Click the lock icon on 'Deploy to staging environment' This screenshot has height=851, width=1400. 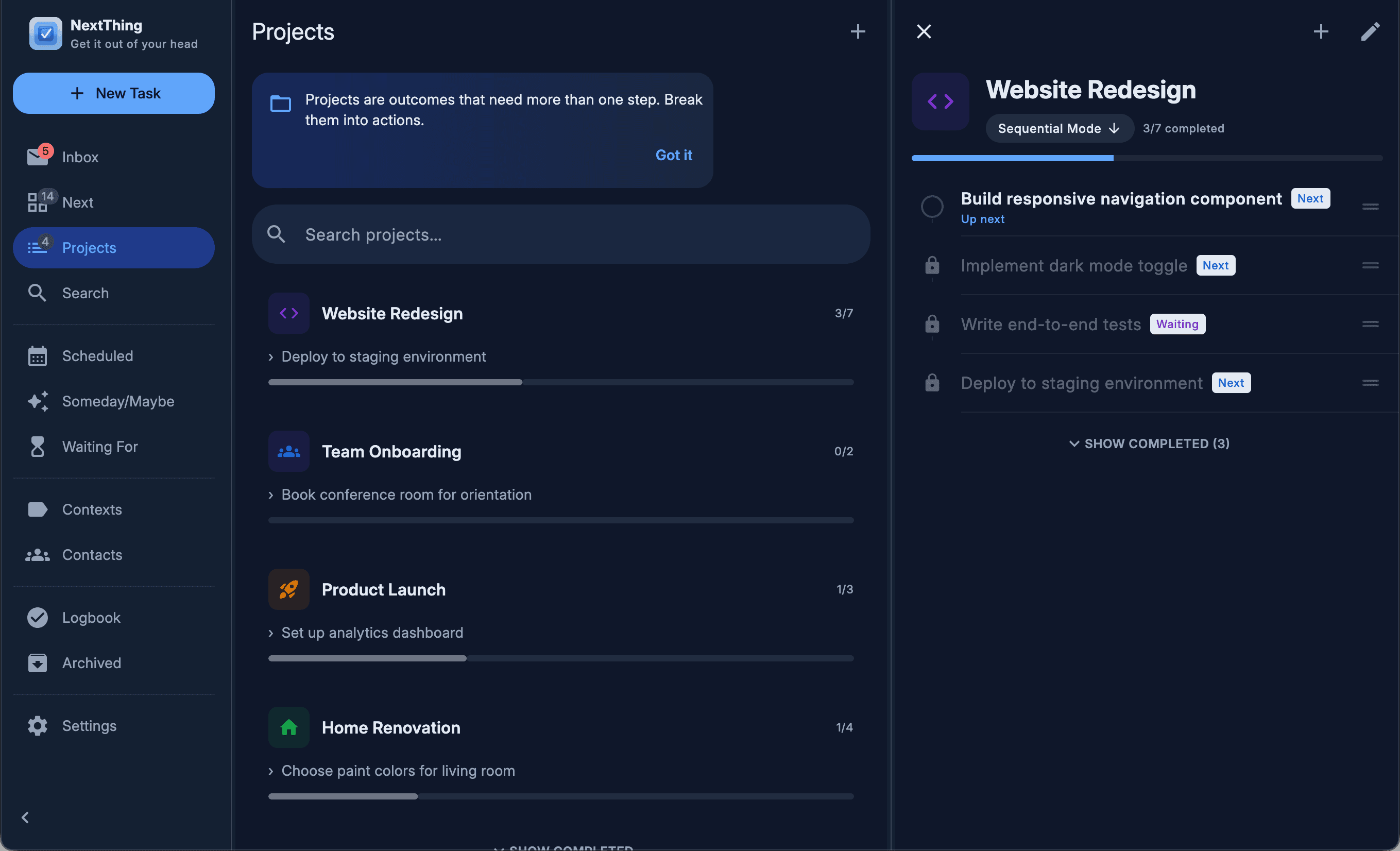[x=931, y=383]
